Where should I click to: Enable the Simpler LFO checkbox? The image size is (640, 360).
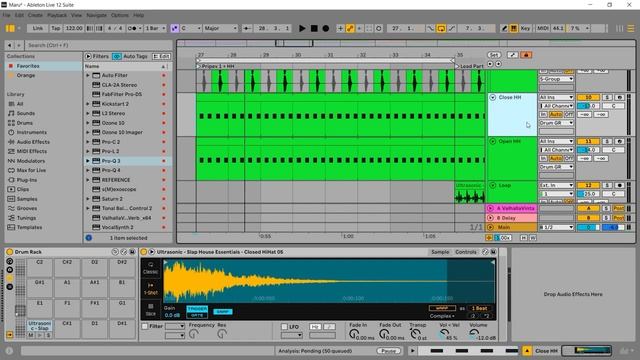click(x=284, y=327)
